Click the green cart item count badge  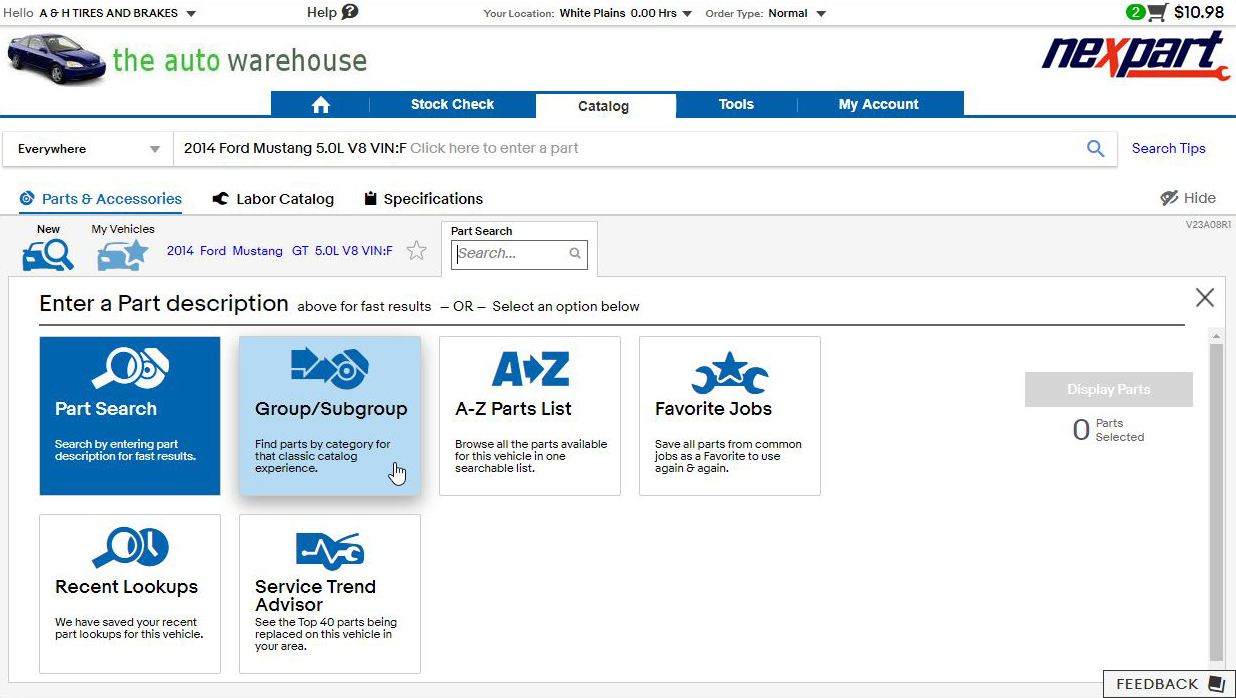(x=1135, y=12)
